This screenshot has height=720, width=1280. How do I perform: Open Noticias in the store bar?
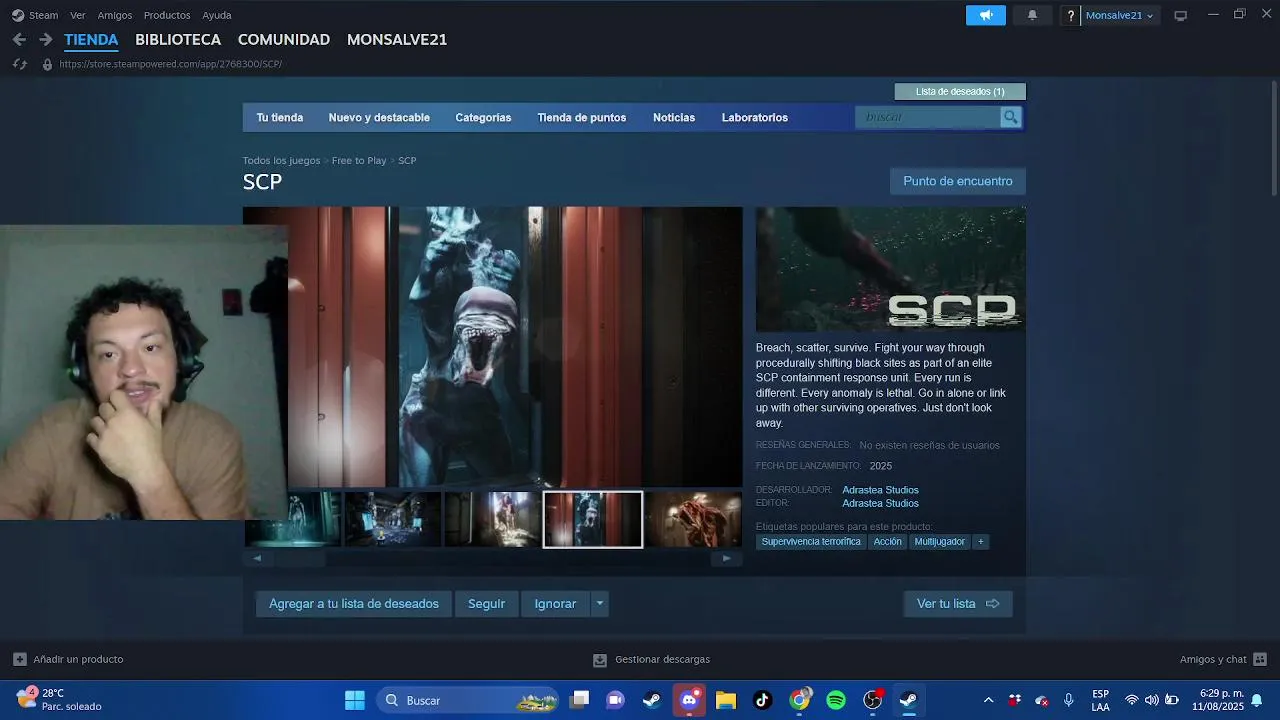[674, 117]
